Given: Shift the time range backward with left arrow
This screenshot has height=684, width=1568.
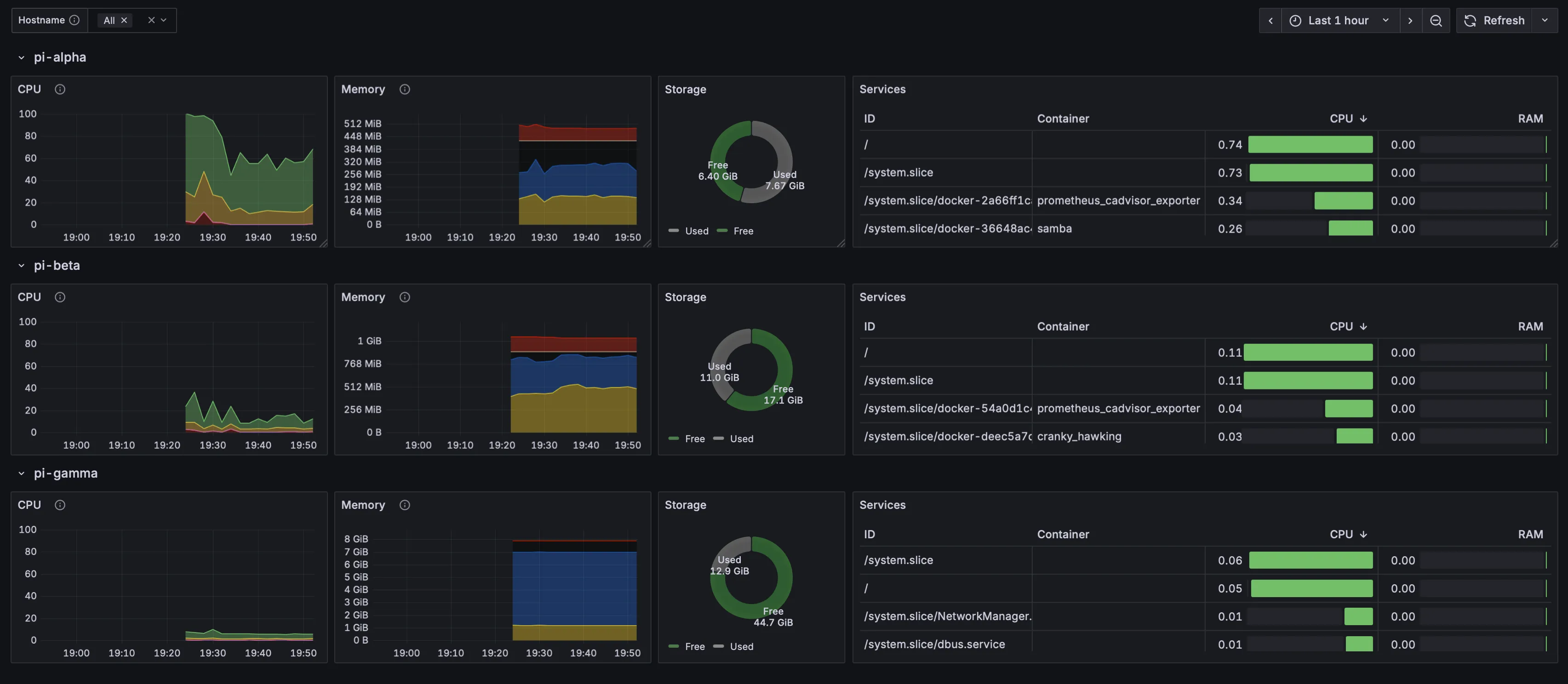Looking at the screenshot, I should tap(1270, 20).
